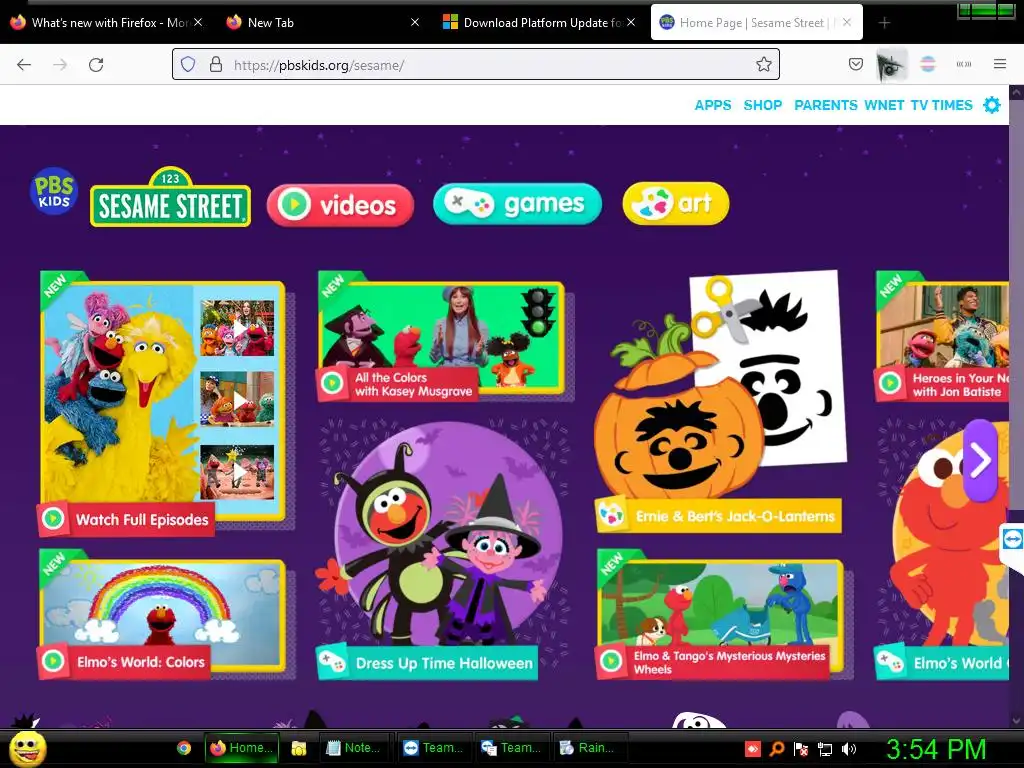Open the folder icon in the taskbar
The image size is (1024, 768).
tap(298, 748)
